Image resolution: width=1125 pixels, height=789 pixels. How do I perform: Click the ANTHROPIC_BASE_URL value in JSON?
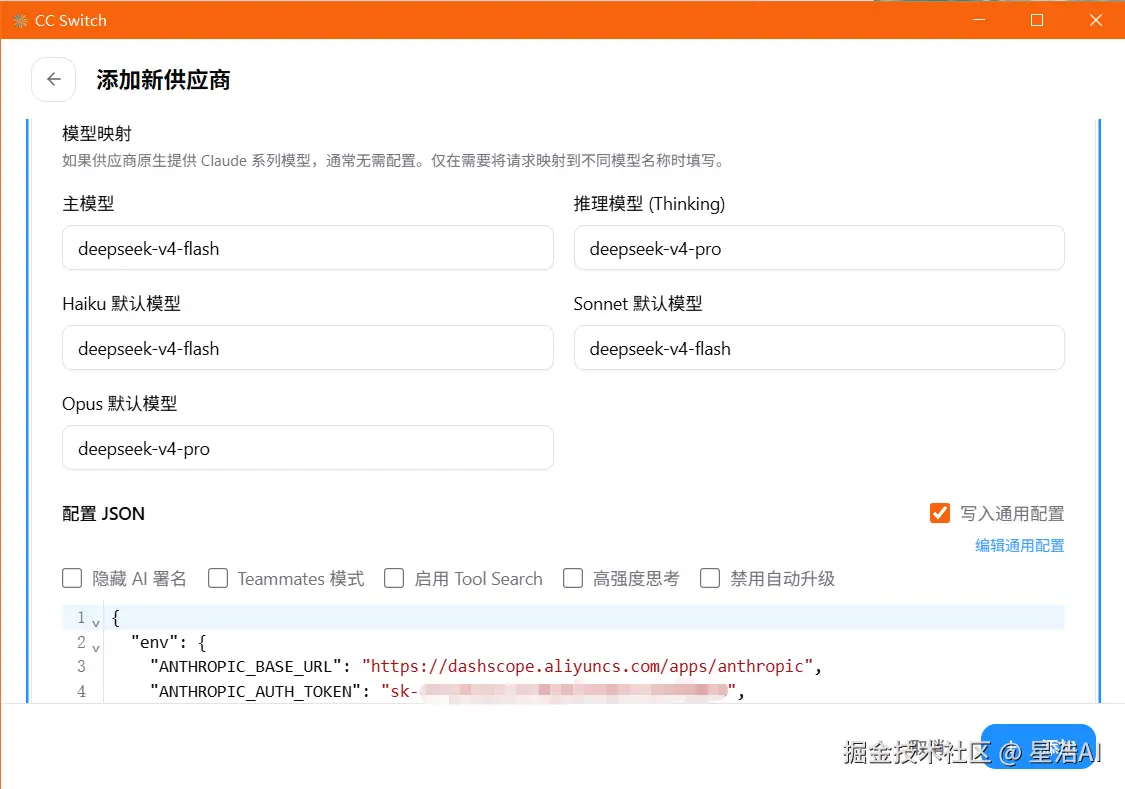[588, 666]
